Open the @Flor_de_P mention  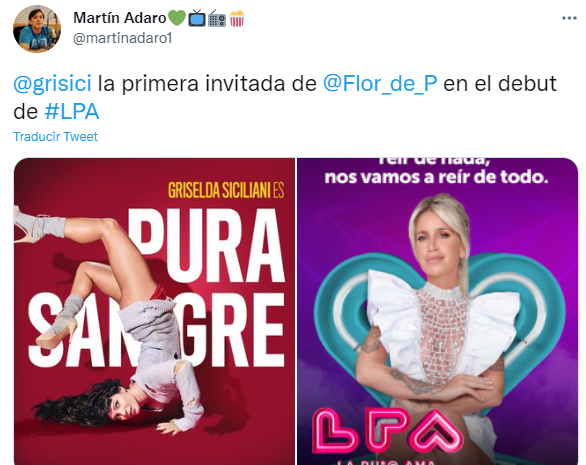(x=380, y=83)
